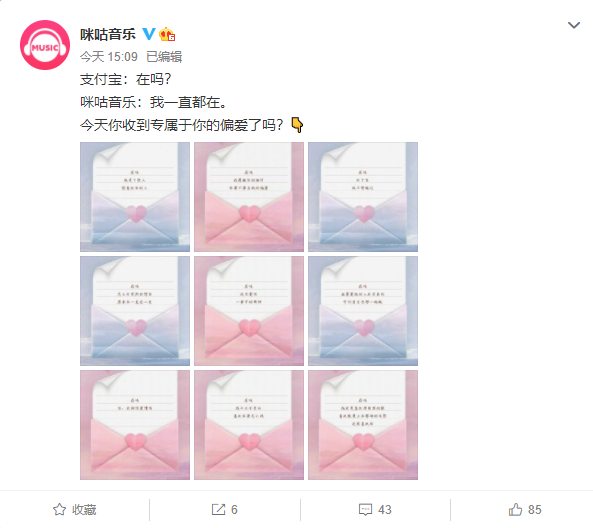Favorite the post with star icon
Screen dimensions: 593x528
(x=59, y=509)
